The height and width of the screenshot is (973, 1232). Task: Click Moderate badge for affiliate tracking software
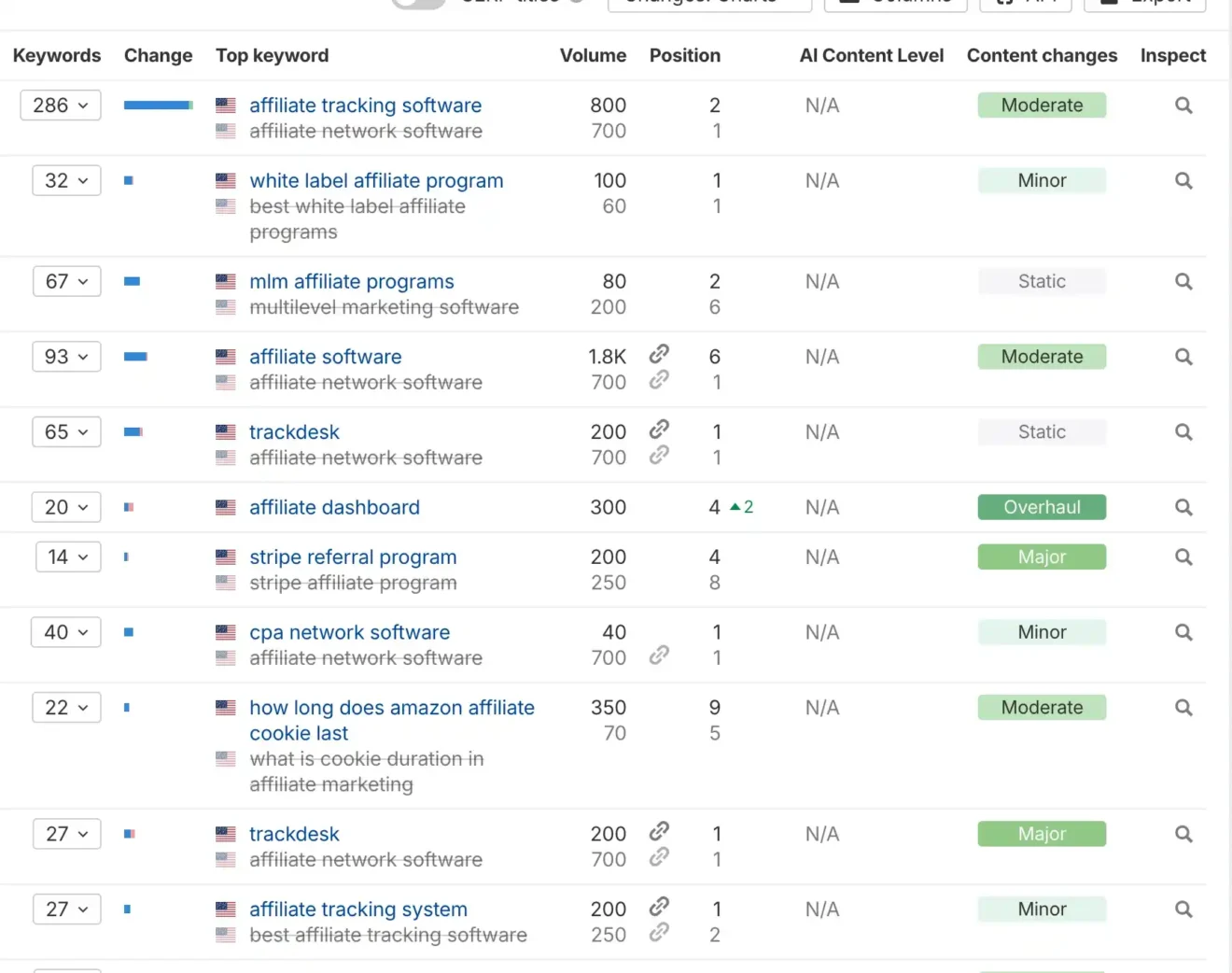(x=1042, y=106)
